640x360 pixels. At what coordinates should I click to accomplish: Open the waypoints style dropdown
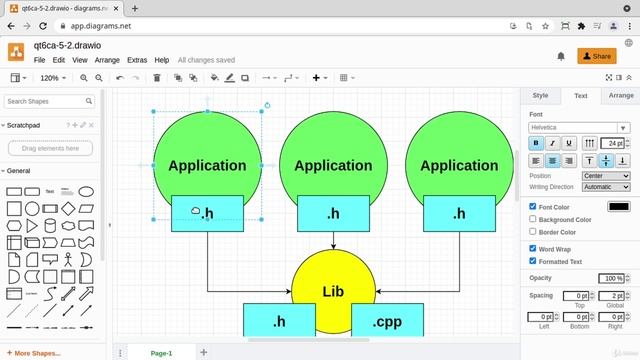pos(291,78)
